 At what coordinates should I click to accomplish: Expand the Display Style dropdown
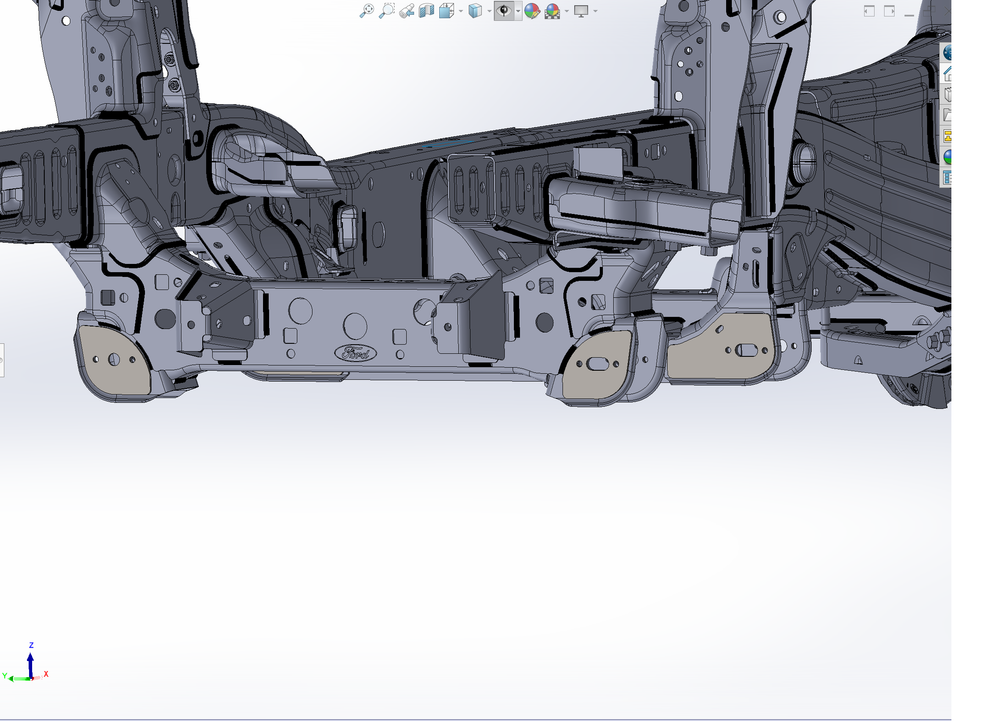coord(489,12)
